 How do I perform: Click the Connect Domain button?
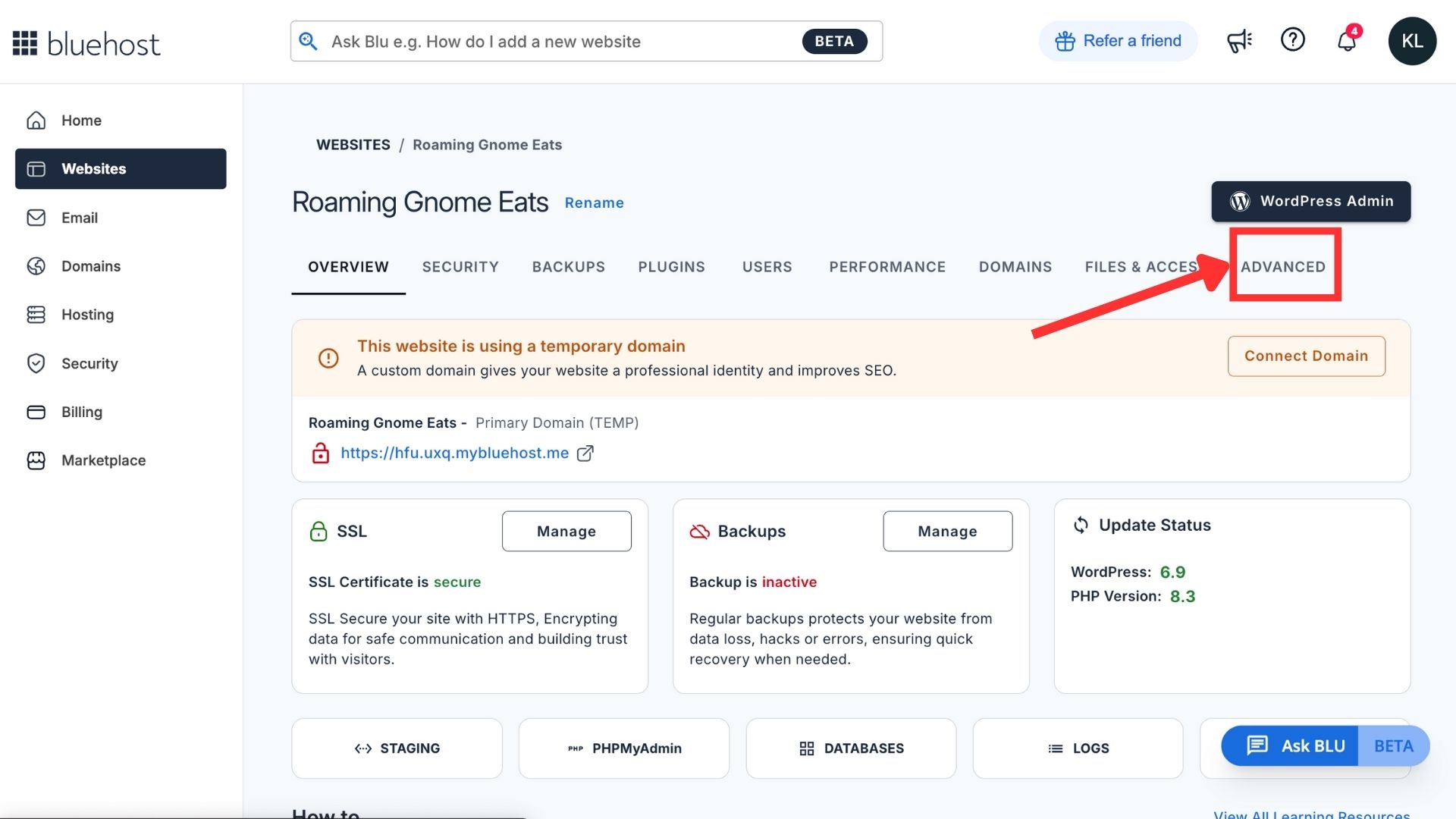pos(1306,356)
